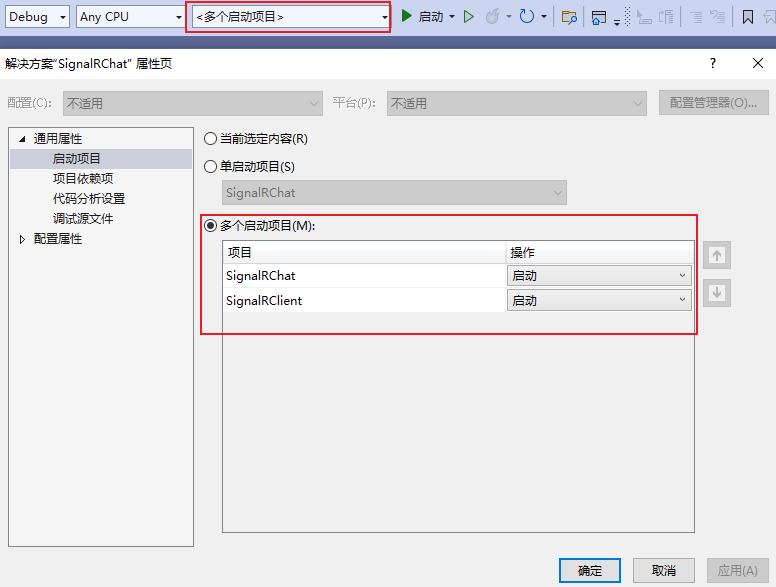Click the move down arrow button
Screen dimensions: 776x587
(717, 293)
